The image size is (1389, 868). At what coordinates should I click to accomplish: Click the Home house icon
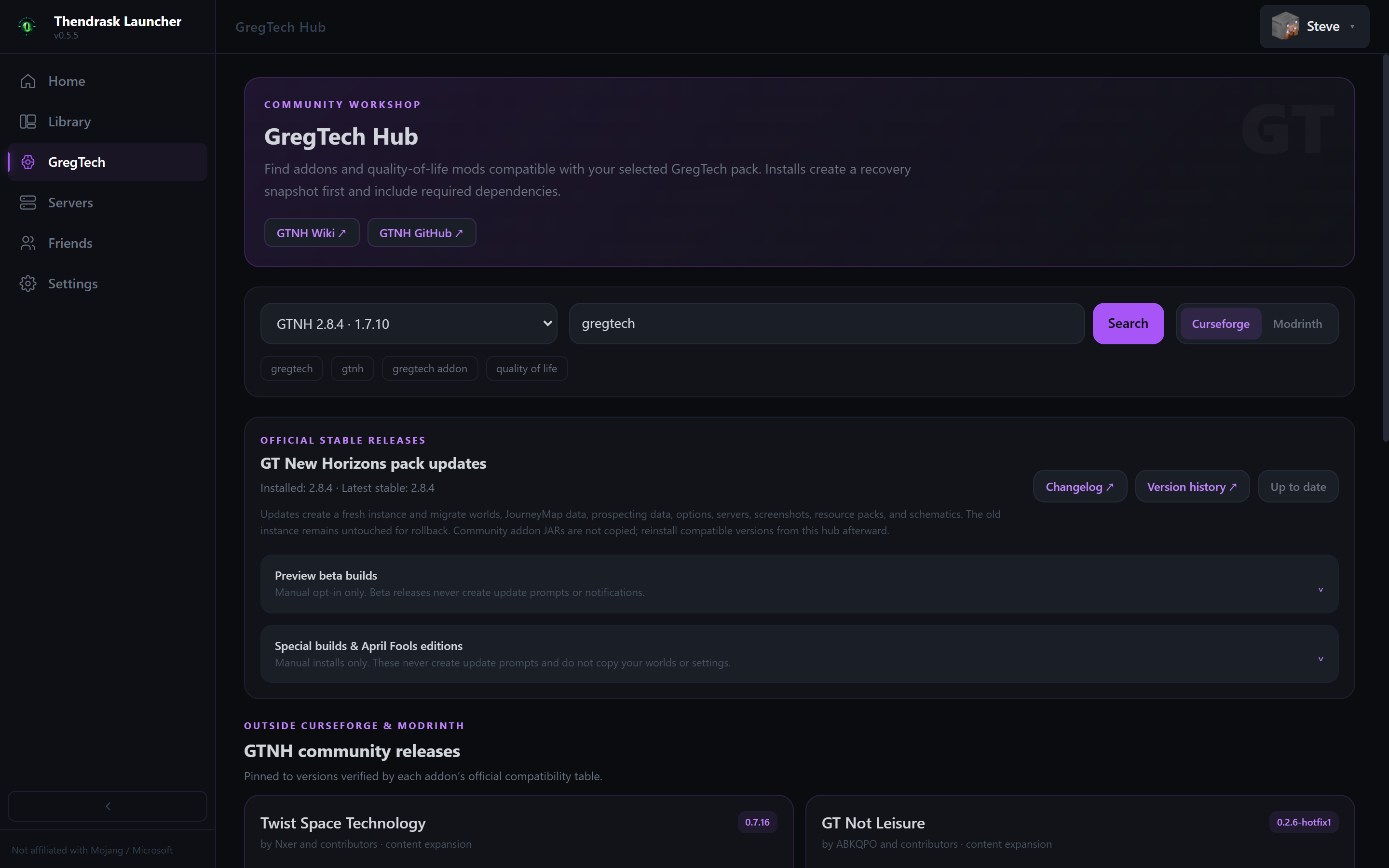tap(27, 81)
